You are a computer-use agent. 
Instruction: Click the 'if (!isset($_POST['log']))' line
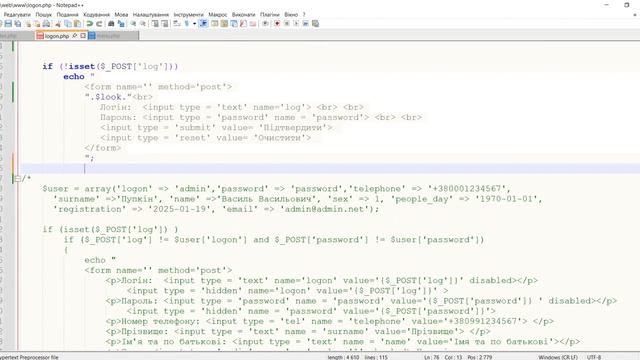[x=110, y=66]
